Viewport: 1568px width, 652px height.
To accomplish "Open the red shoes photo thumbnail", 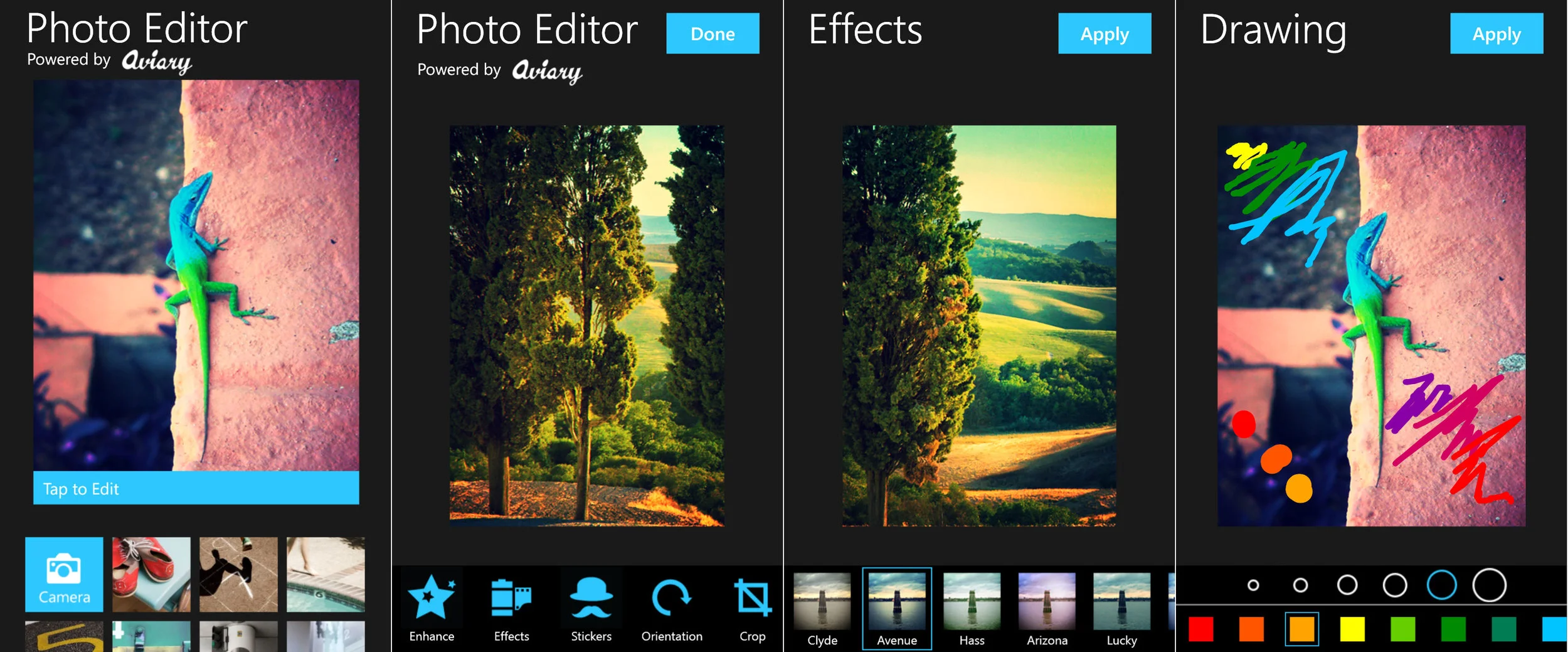I will coord(151,574).
